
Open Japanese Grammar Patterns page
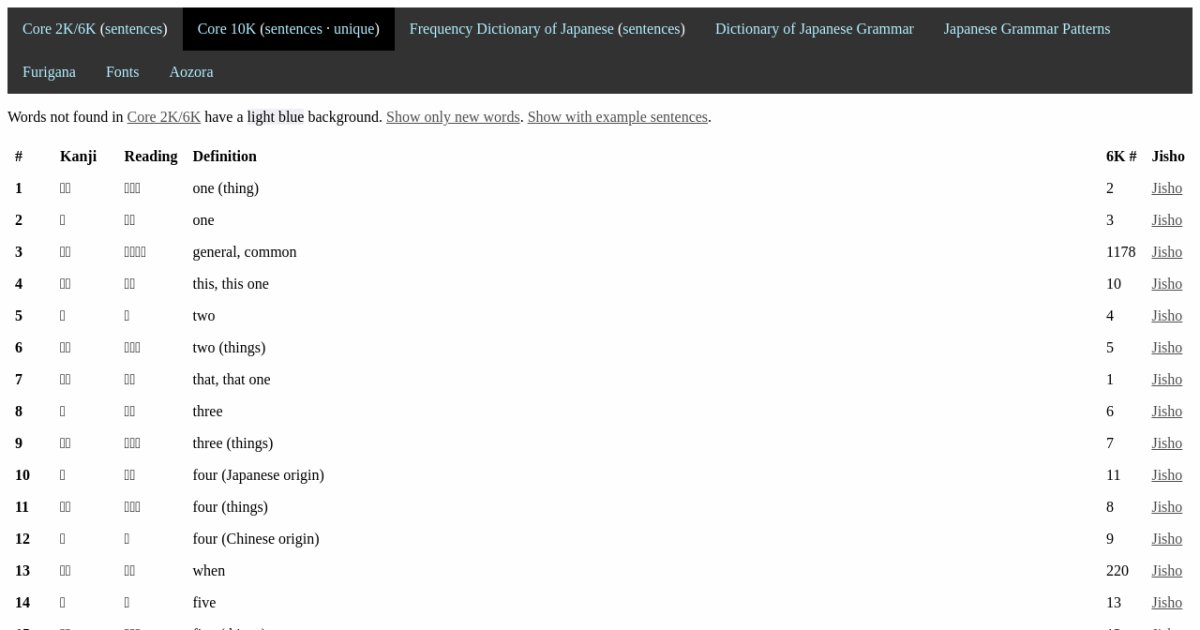click(x=1026, y=29)
